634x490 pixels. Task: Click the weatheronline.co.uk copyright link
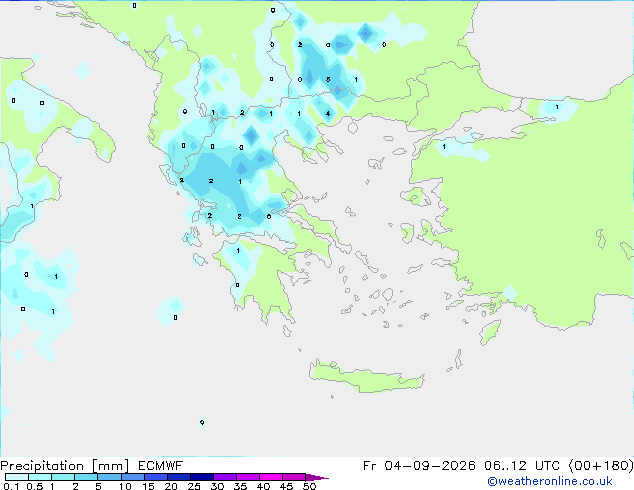549,481
